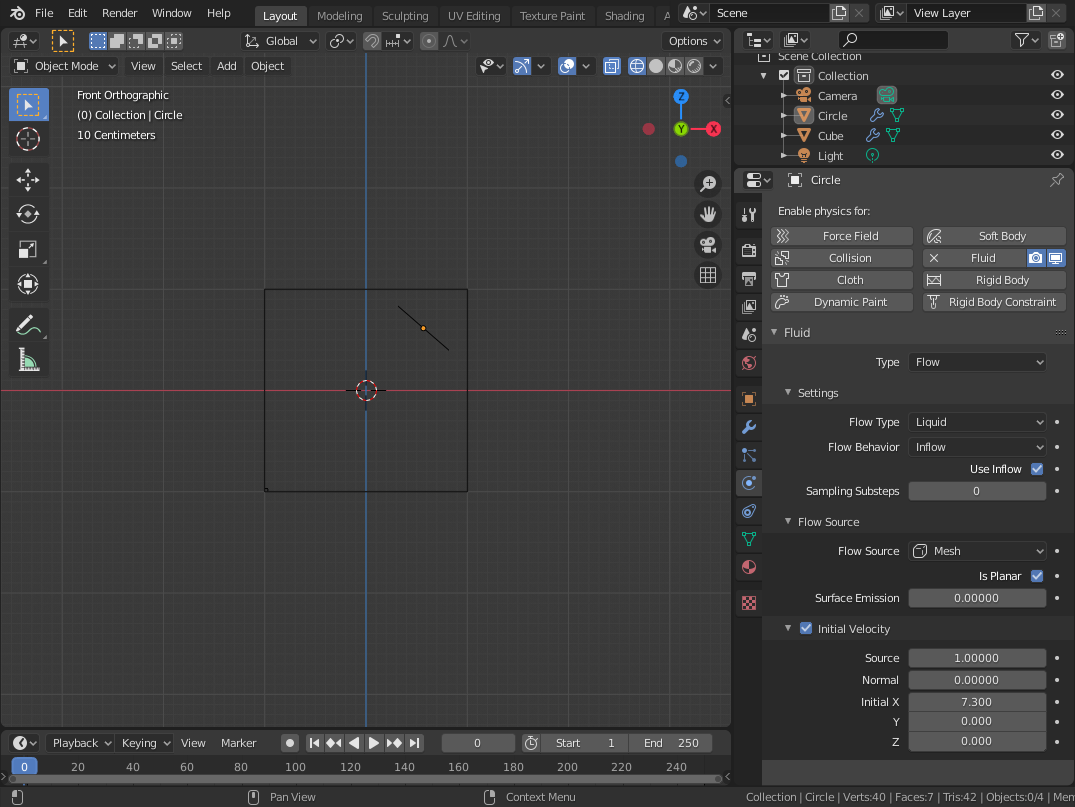Open Object Constraints properties tab
The image size is (1075, 807).
click(749, 511)
